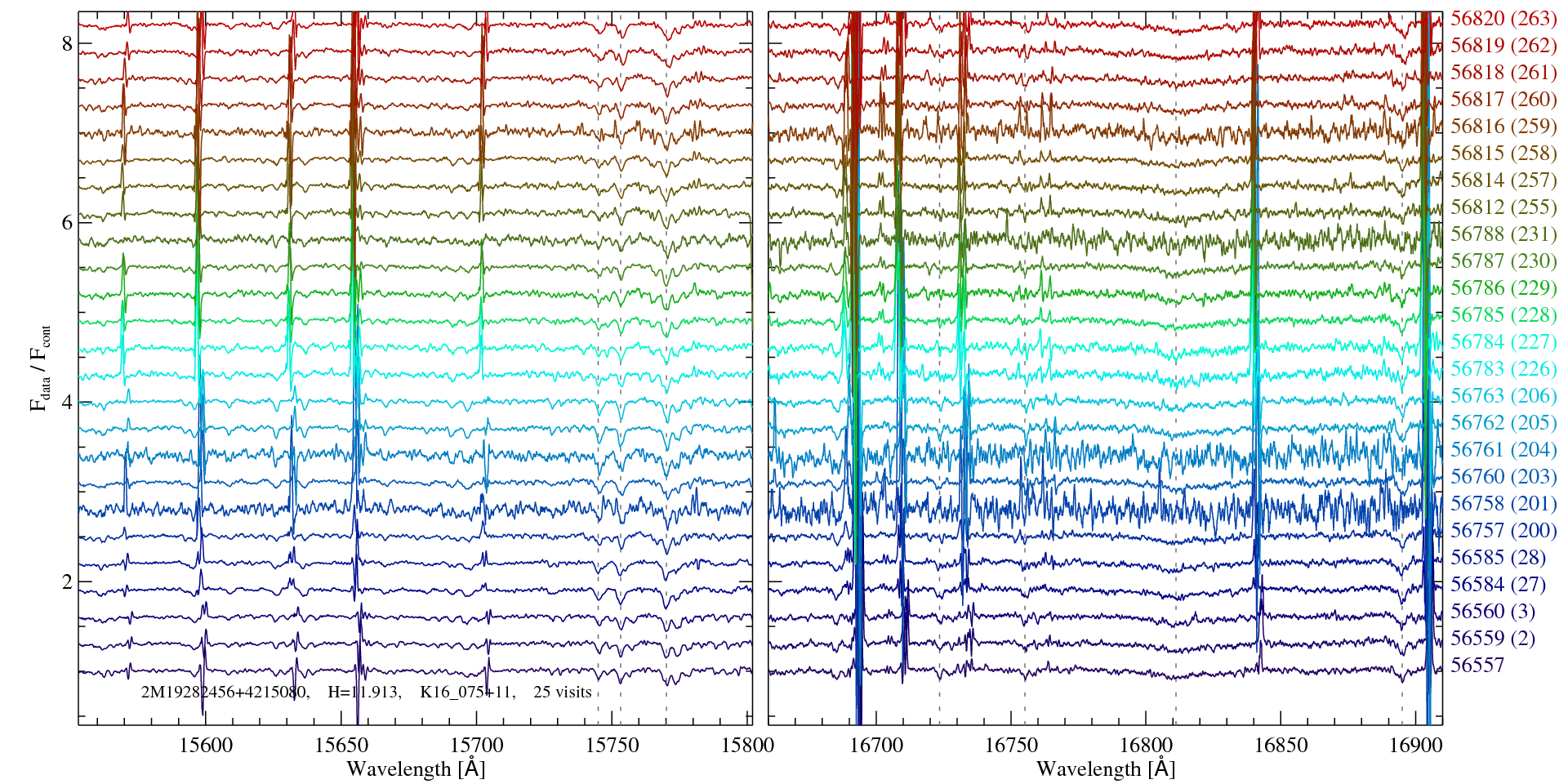Screen dimensions: 1568x784
Task: Select the 56784 (227) cyan legend label
Action: tap(1503, 342)
